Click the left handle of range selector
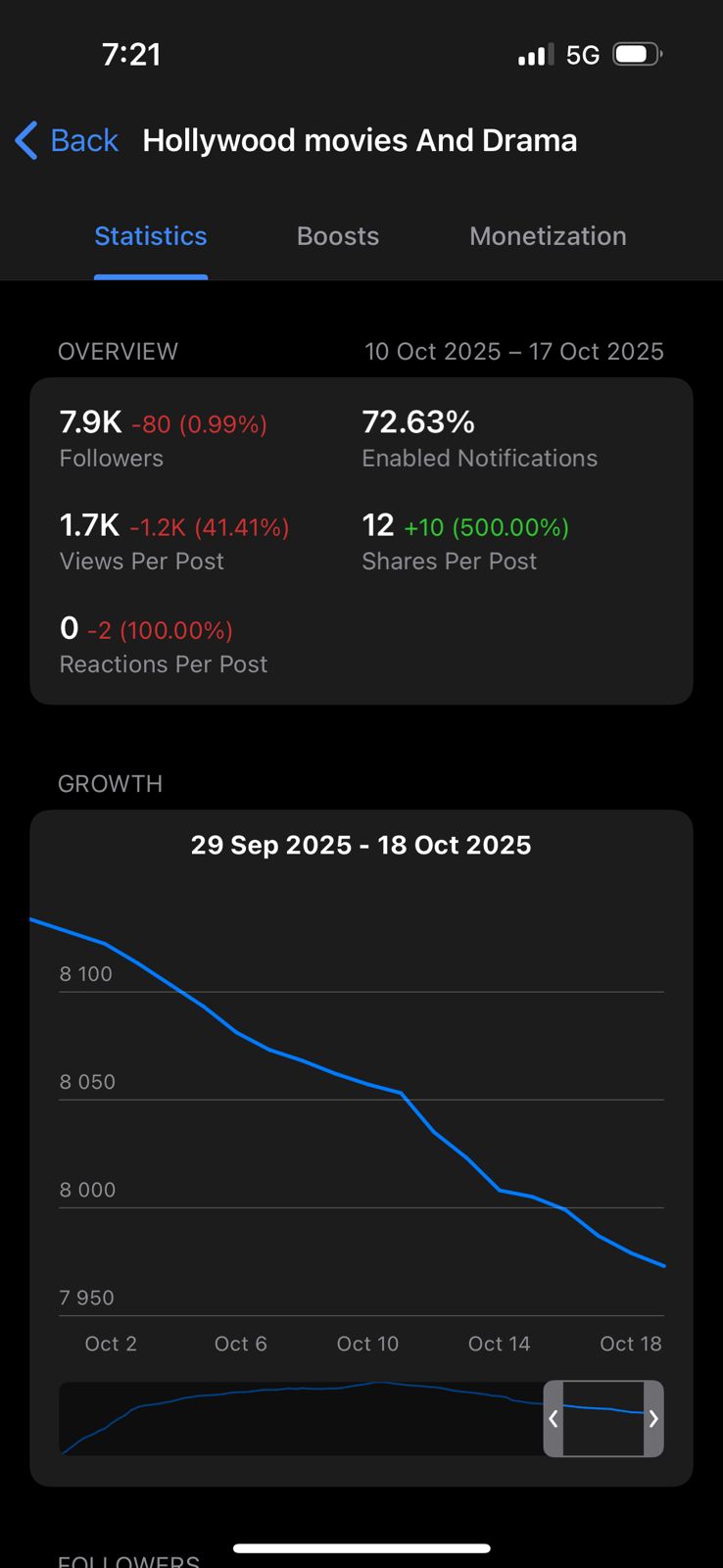The height and width of the screenshot is (1568, 723). coord(554,1418)
